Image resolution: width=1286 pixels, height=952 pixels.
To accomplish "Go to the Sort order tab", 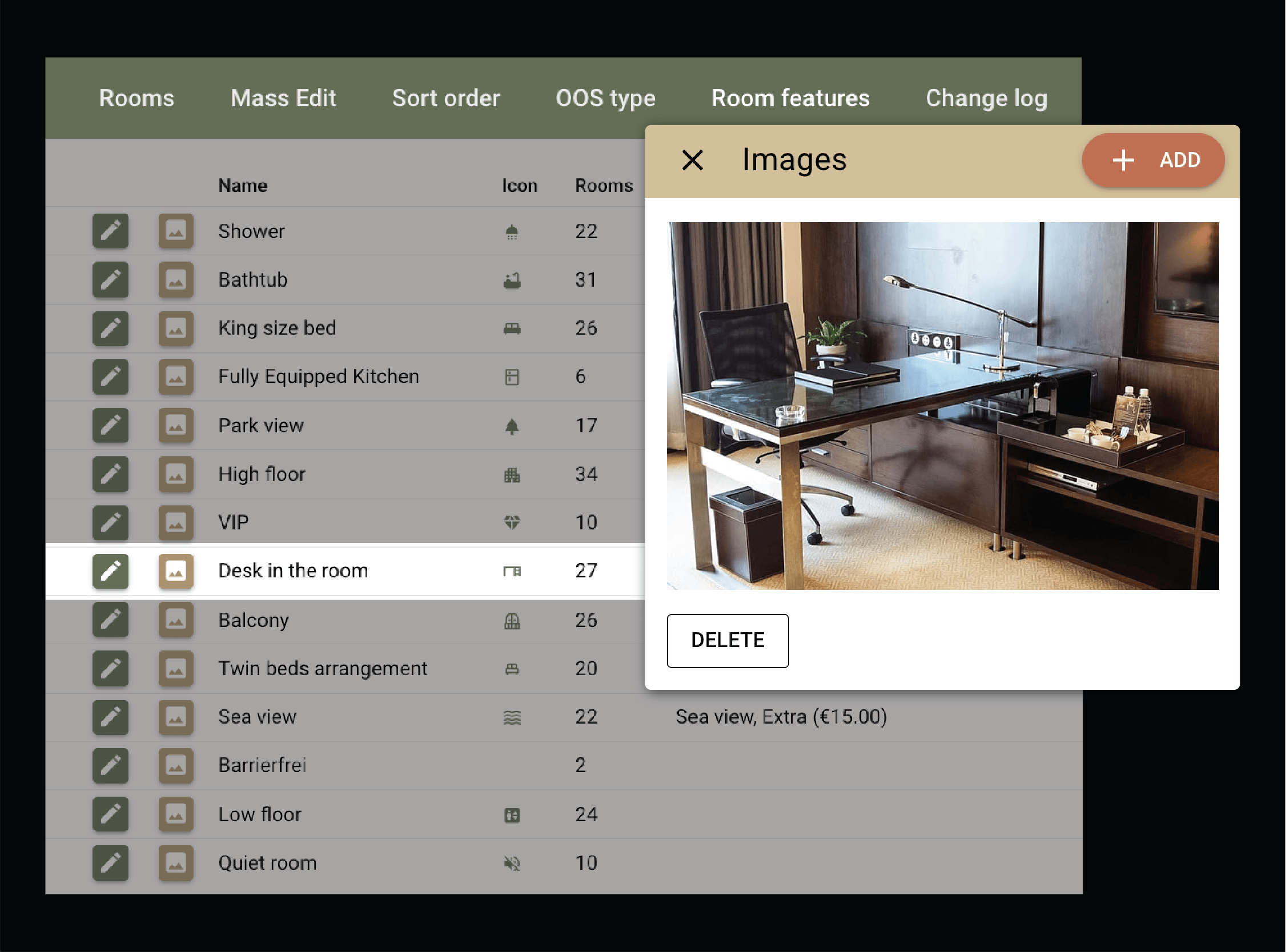I will tap(446, 98).
